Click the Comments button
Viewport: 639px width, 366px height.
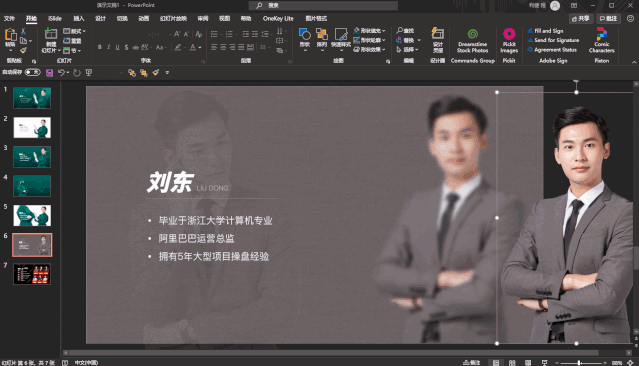pos(608,18)
